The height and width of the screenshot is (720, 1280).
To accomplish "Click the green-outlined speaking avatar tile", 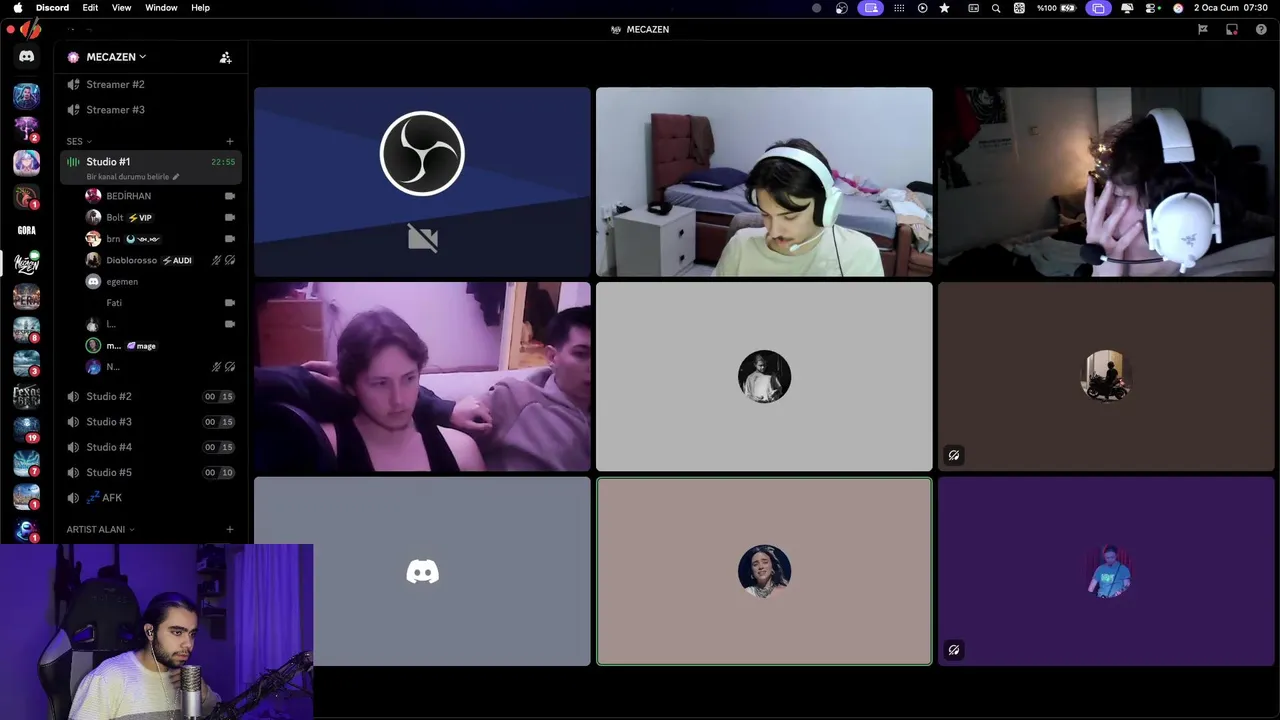I will pyautogui.click(x=764, y=571).
